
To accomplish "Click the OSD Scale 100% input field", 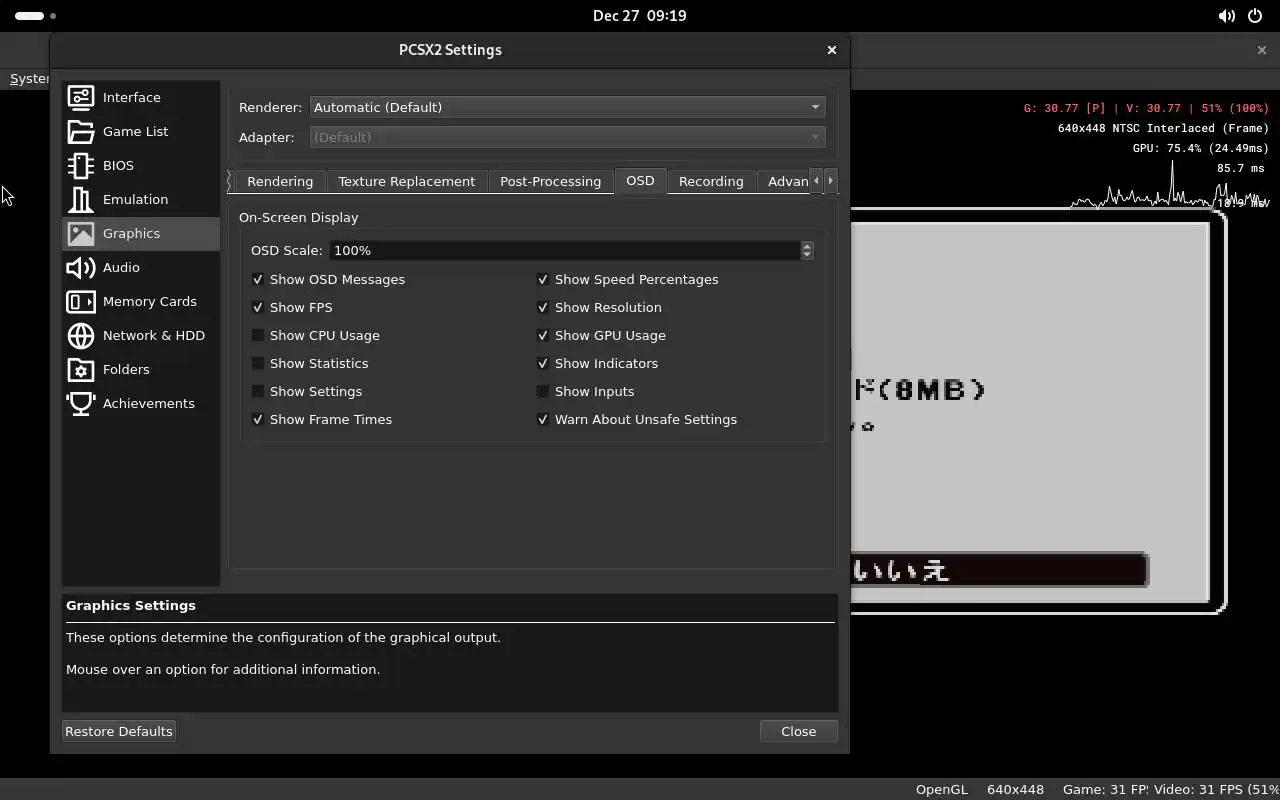I will click(565, 250).
